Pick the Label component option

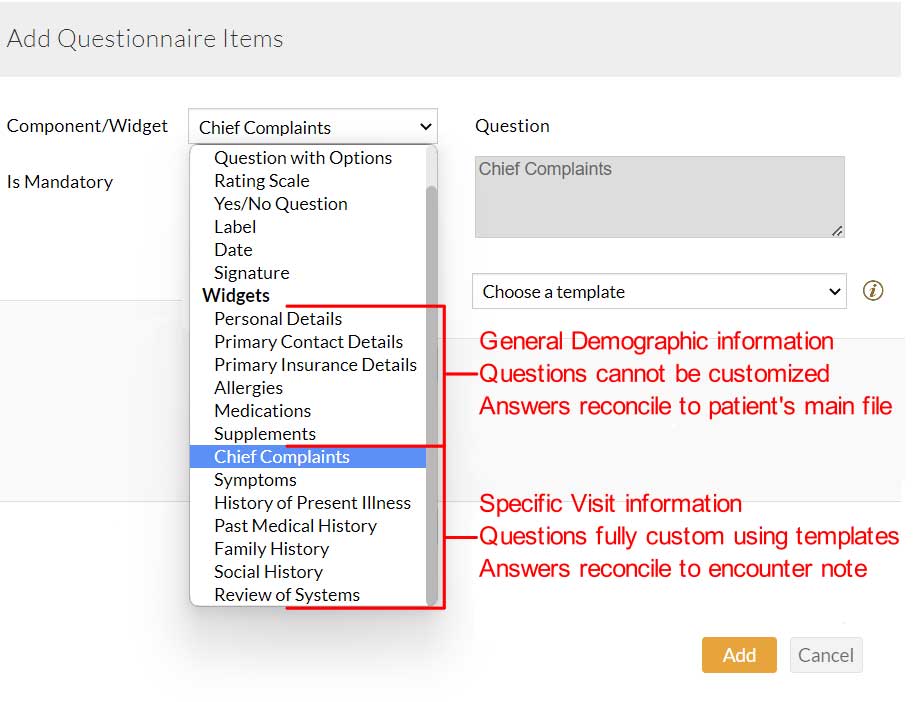point(235,227)
